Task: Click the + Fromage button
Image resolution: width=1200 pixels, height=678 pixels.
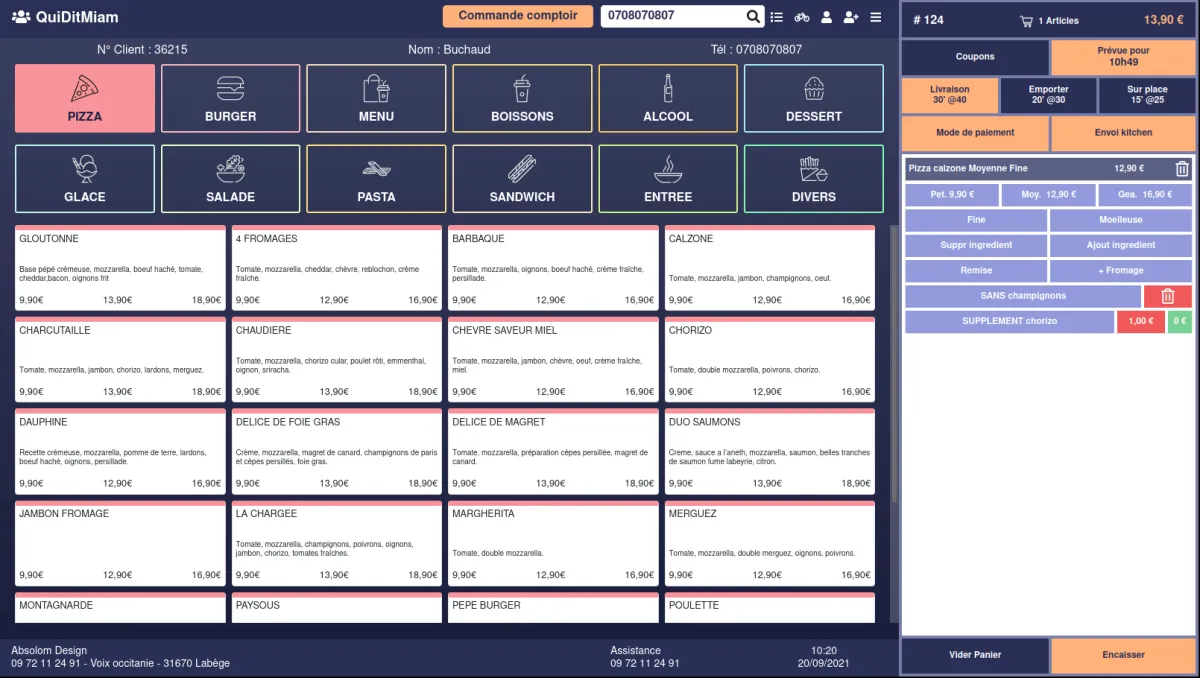Action: point(1121,271)
